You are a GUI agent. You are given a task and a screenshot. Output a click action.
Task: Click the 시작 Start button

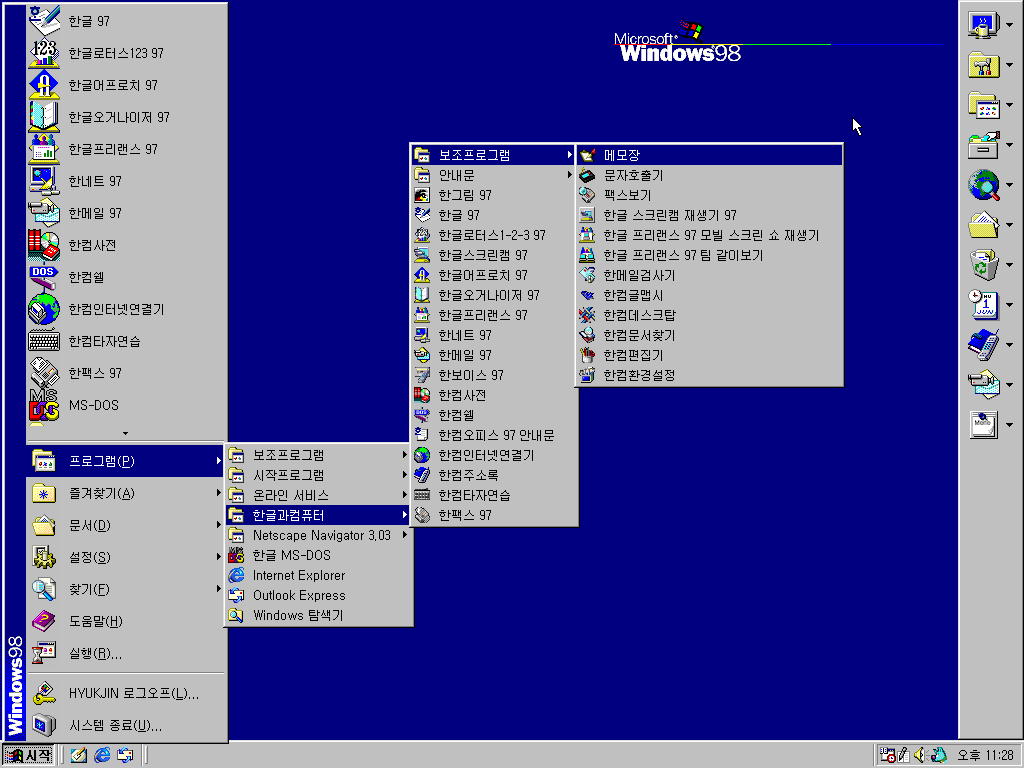coord(28,756)
